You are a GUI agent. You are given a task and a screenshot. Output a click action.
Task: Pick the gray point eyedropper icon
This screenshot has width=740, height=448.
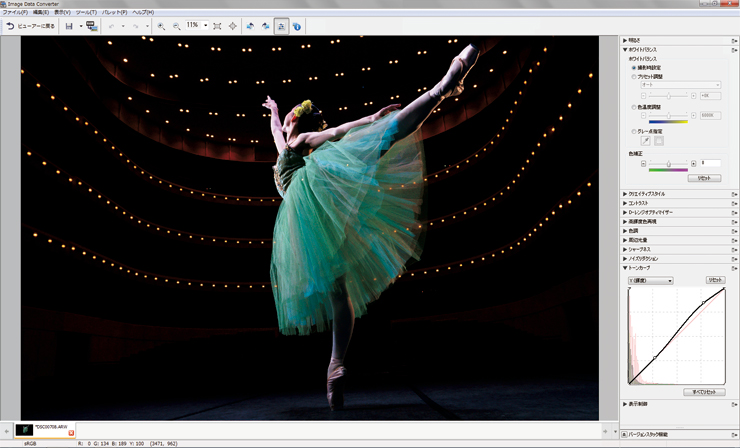[x=646, y=141]
